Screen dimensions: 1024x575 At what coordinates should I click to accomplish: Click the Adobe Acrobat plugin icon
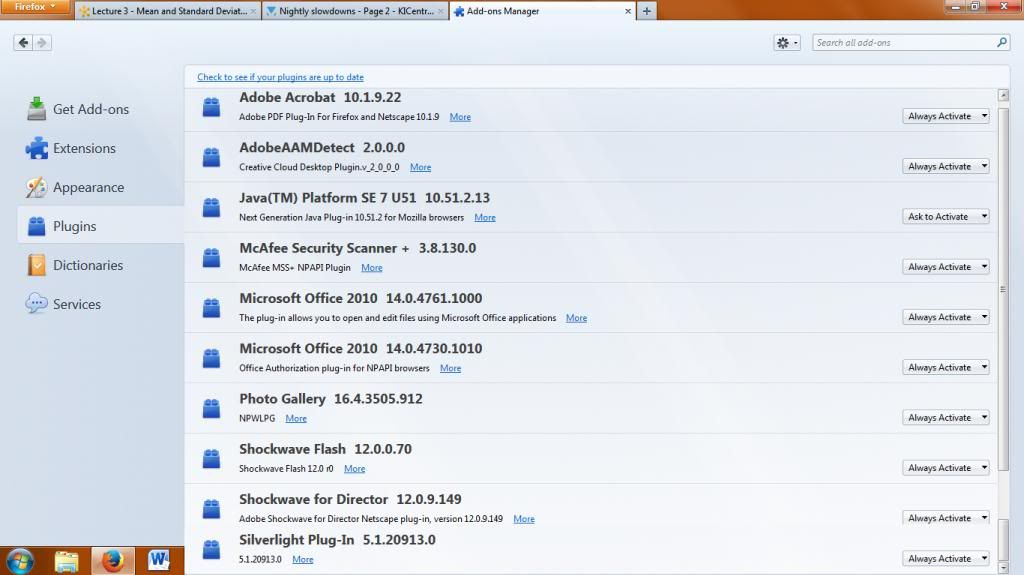[211, 107]
